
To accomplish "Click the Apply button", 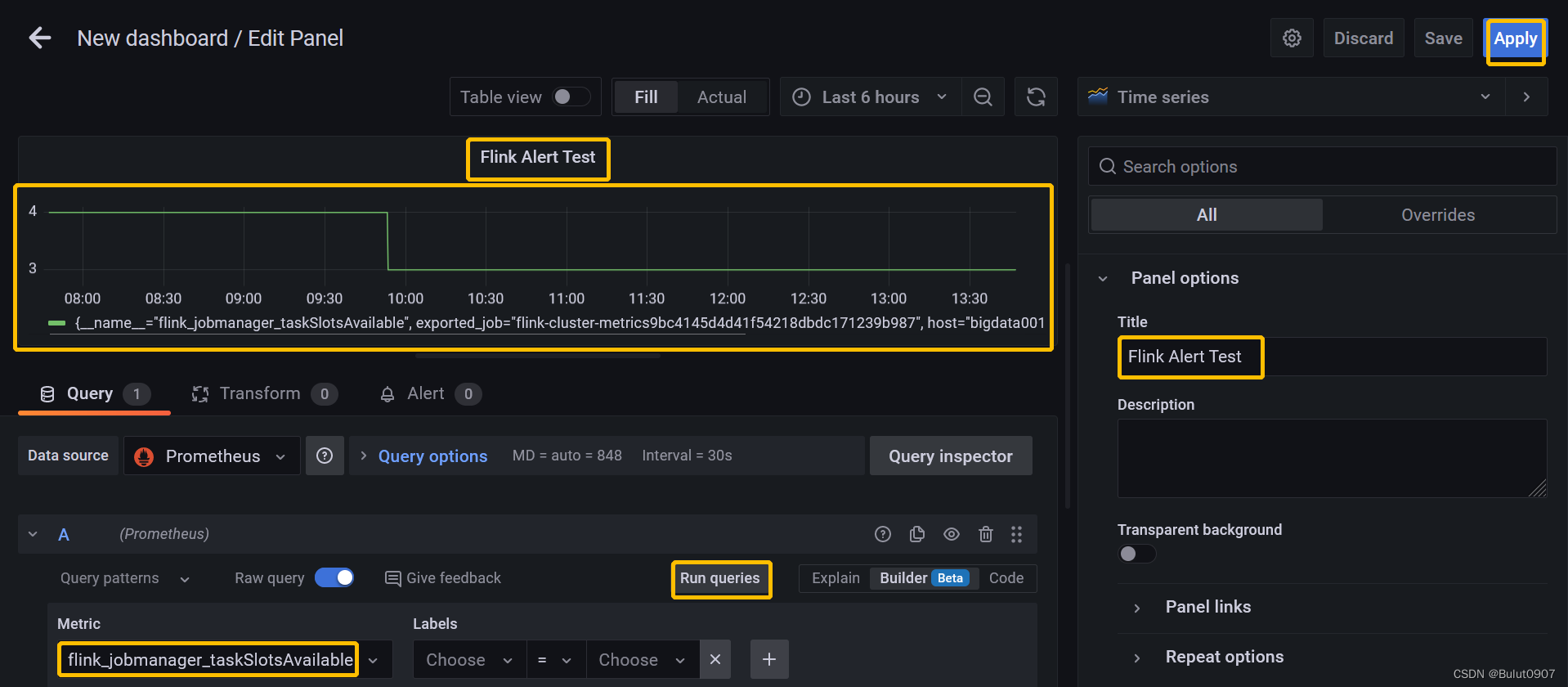I will pyautogui.click(x=1516, y=38).
